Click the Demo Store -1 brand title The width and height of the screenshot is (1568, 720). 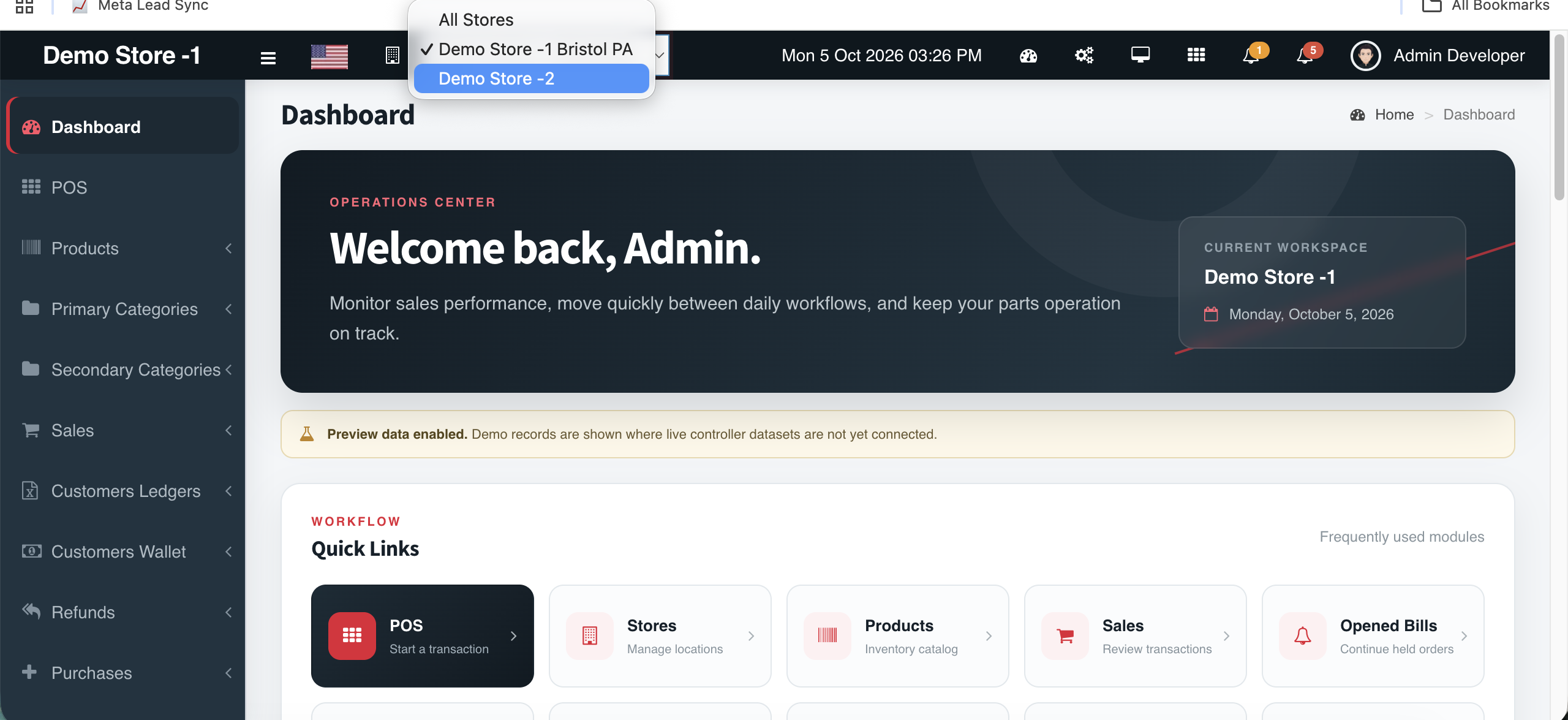coord(122,55)
